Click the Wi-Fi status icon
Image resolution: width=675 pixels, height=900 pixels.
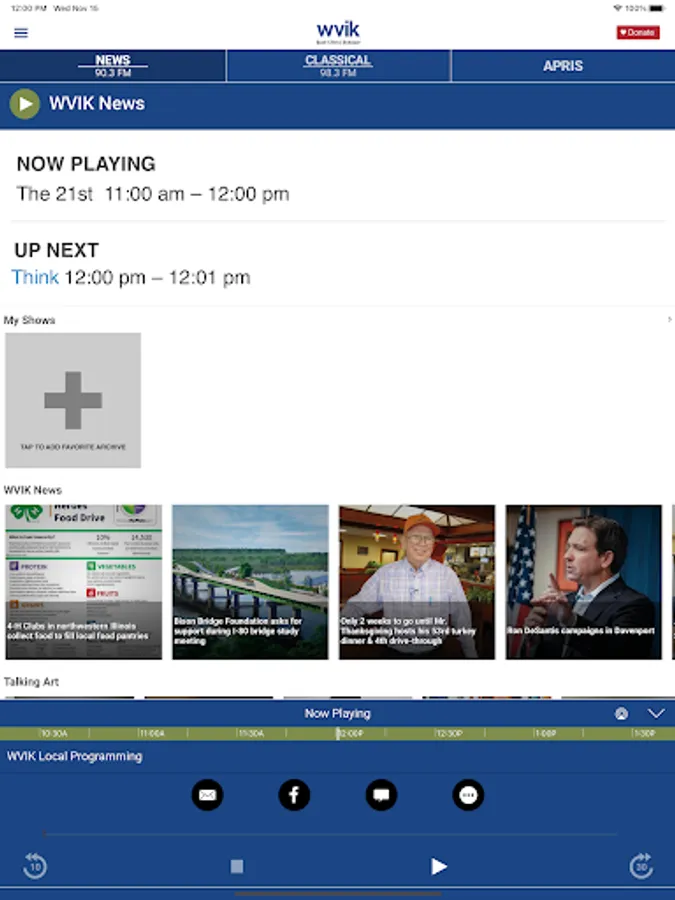pos(618,8)
